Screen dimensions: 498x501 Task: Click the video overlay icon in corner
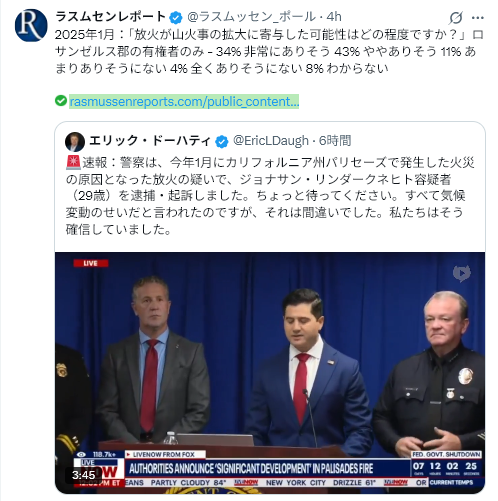click(462, 273)
